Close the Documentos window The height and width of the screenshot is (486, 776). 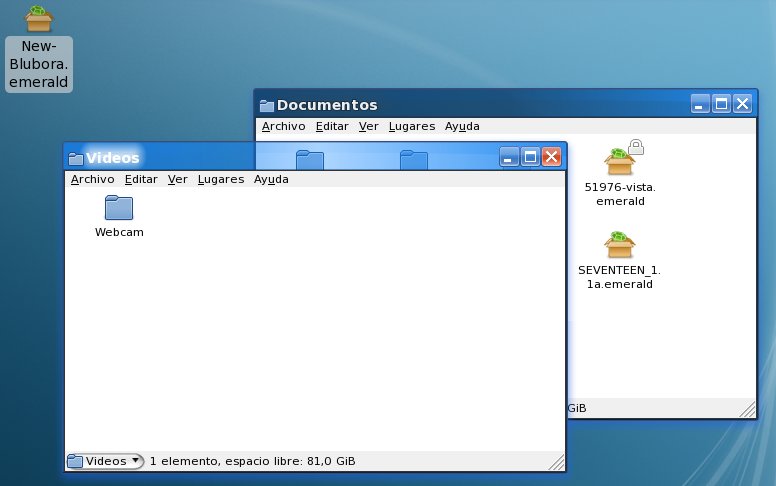pyautogui.click(x=742, y=104)
